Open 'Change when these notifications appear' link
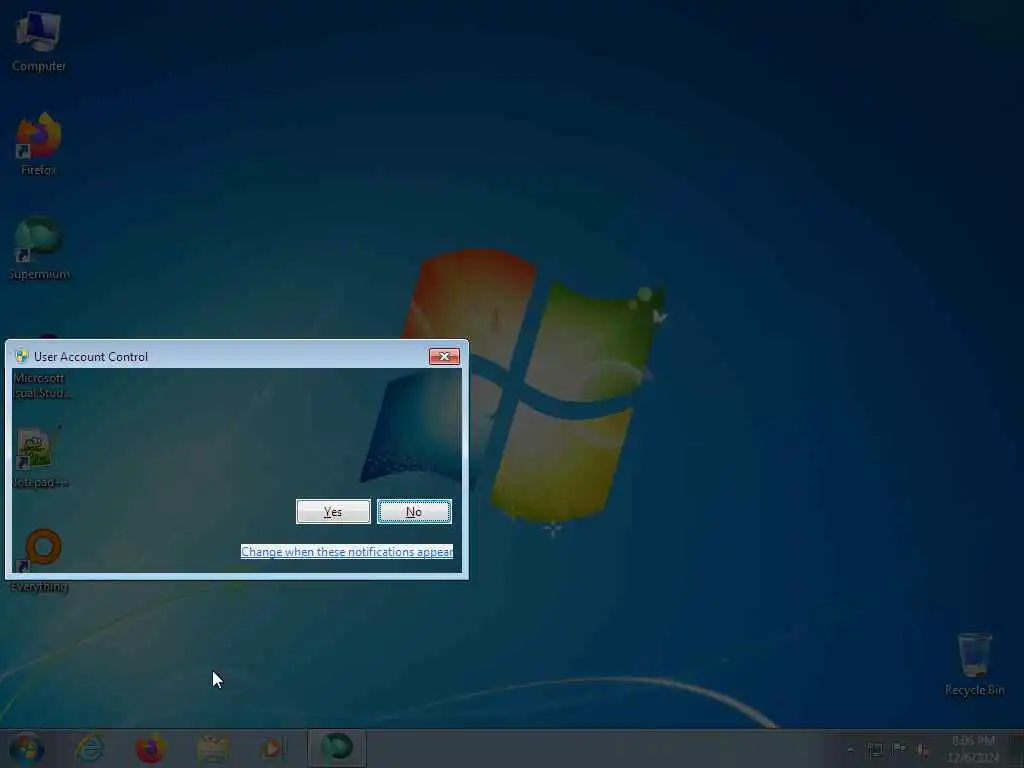This screenshot has height=768, width=1024. pos(347,552)
